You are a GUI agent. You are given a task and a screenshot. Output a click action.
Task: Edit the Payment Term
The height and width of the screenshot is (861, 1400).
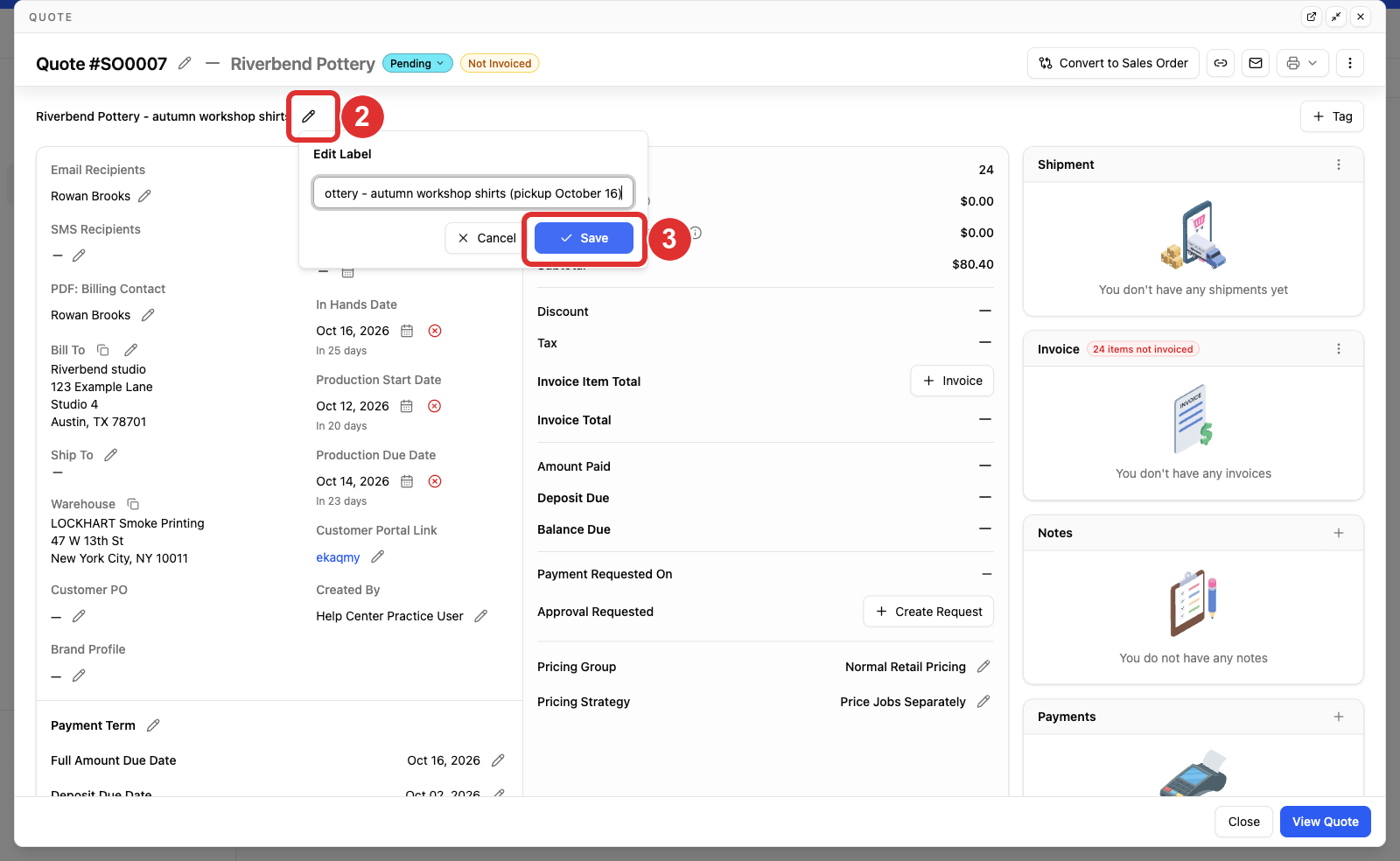coord(153,725)
